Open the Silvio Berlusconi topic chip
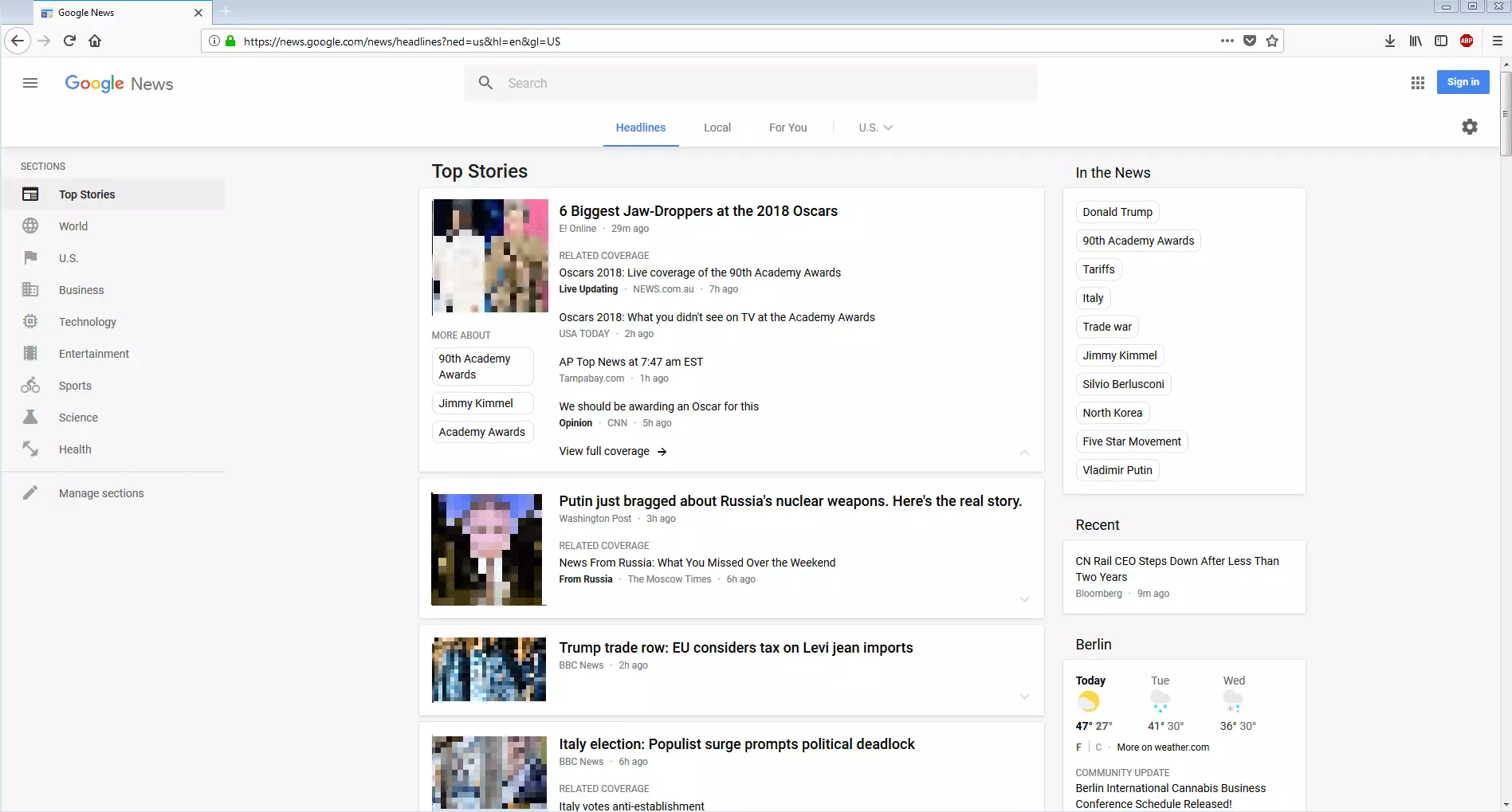Image resolution: width=1512 pixels, height=812 pixels. click(x=1123, y=384)
